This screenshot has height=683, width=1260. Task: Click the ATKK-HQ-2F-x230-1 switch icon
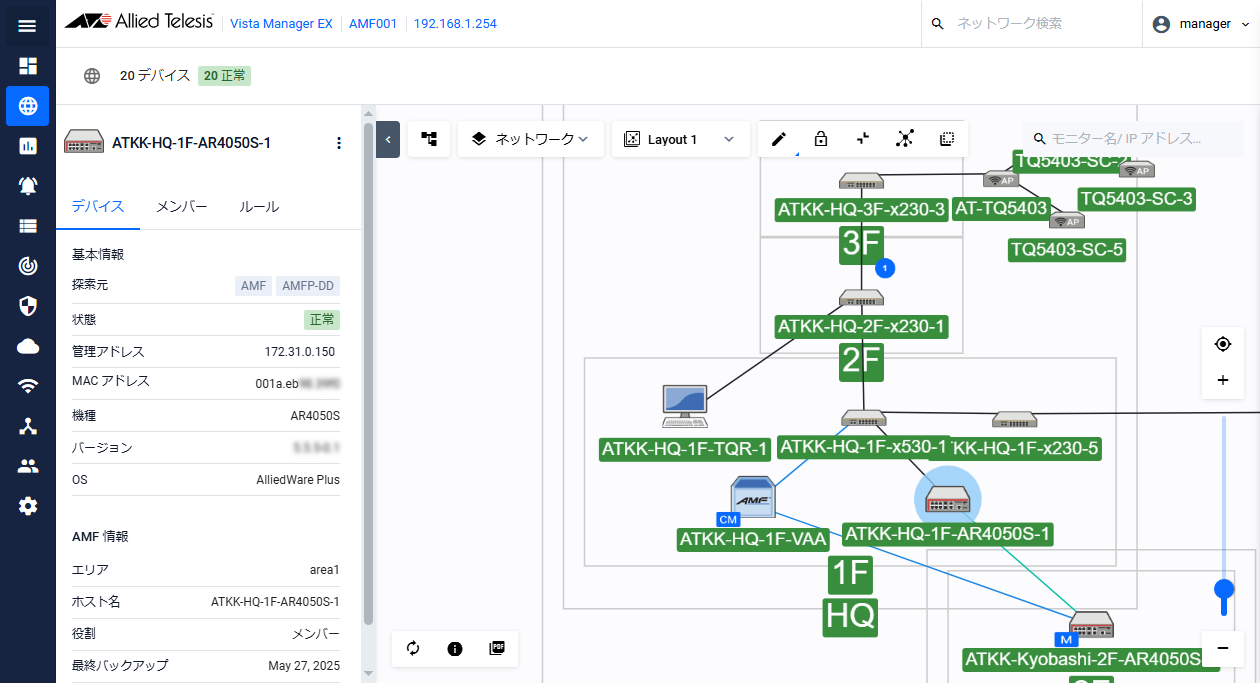pos(861,298)
